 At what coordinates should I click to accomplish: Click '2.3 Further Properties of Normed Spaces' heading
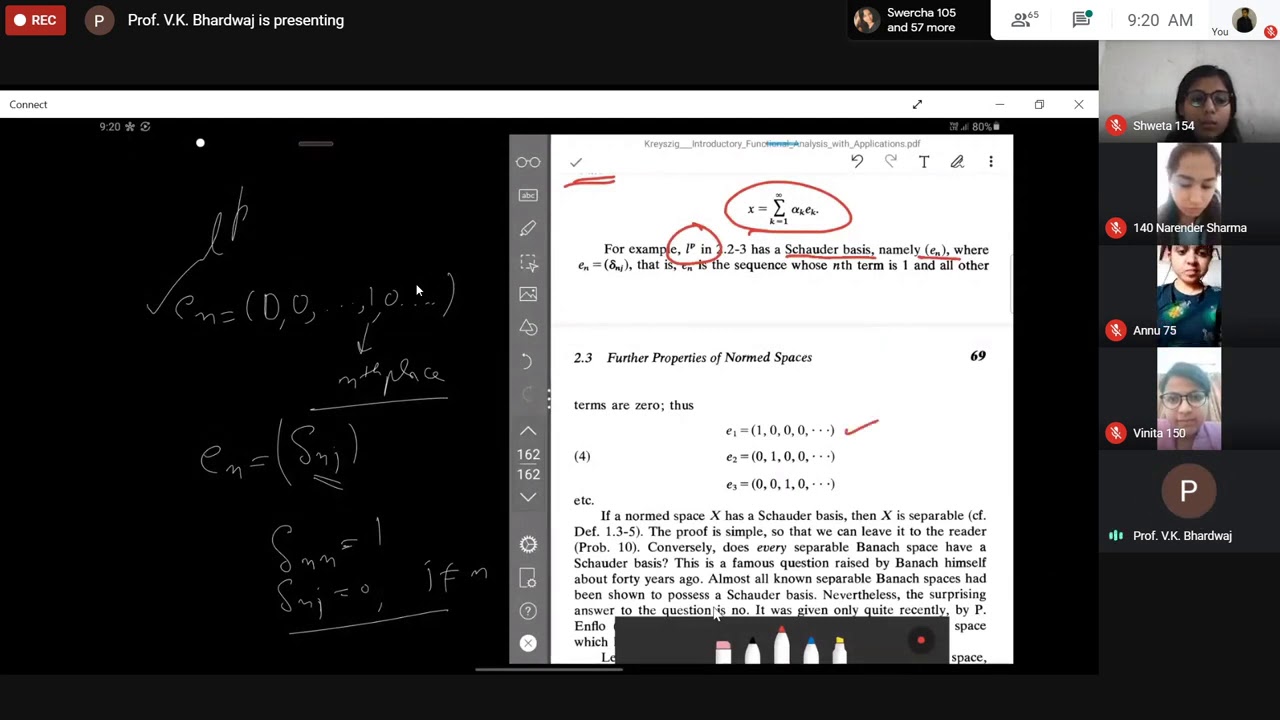(x=693, y=357)
